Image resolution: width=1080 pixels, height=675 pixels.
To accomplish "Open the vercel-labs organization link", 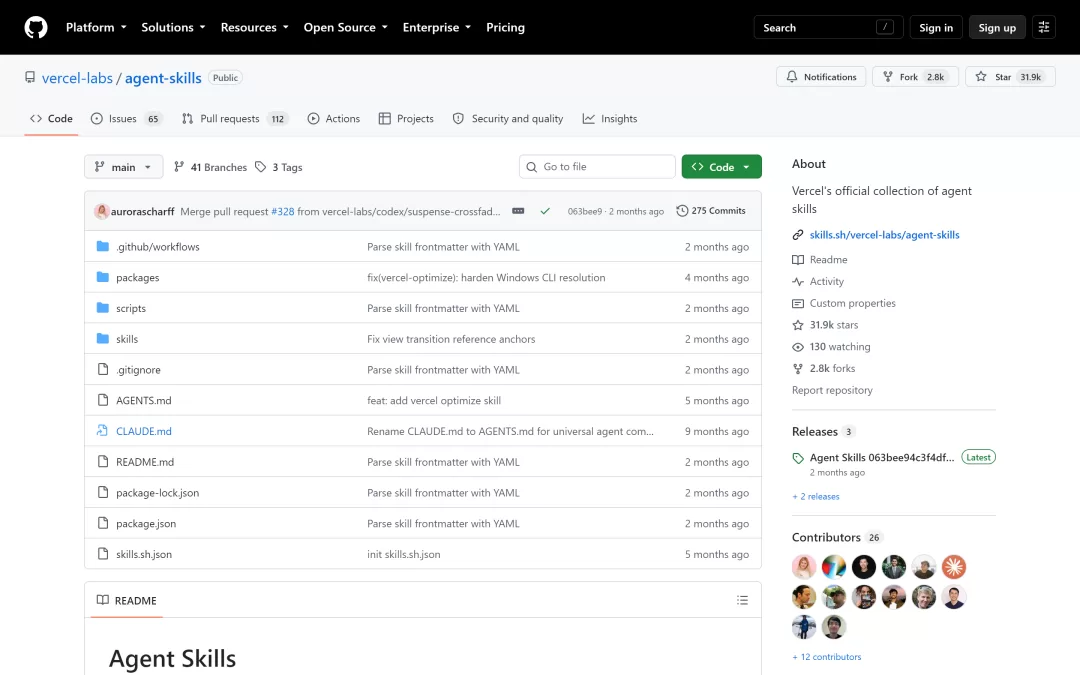I will click(77, 78).
